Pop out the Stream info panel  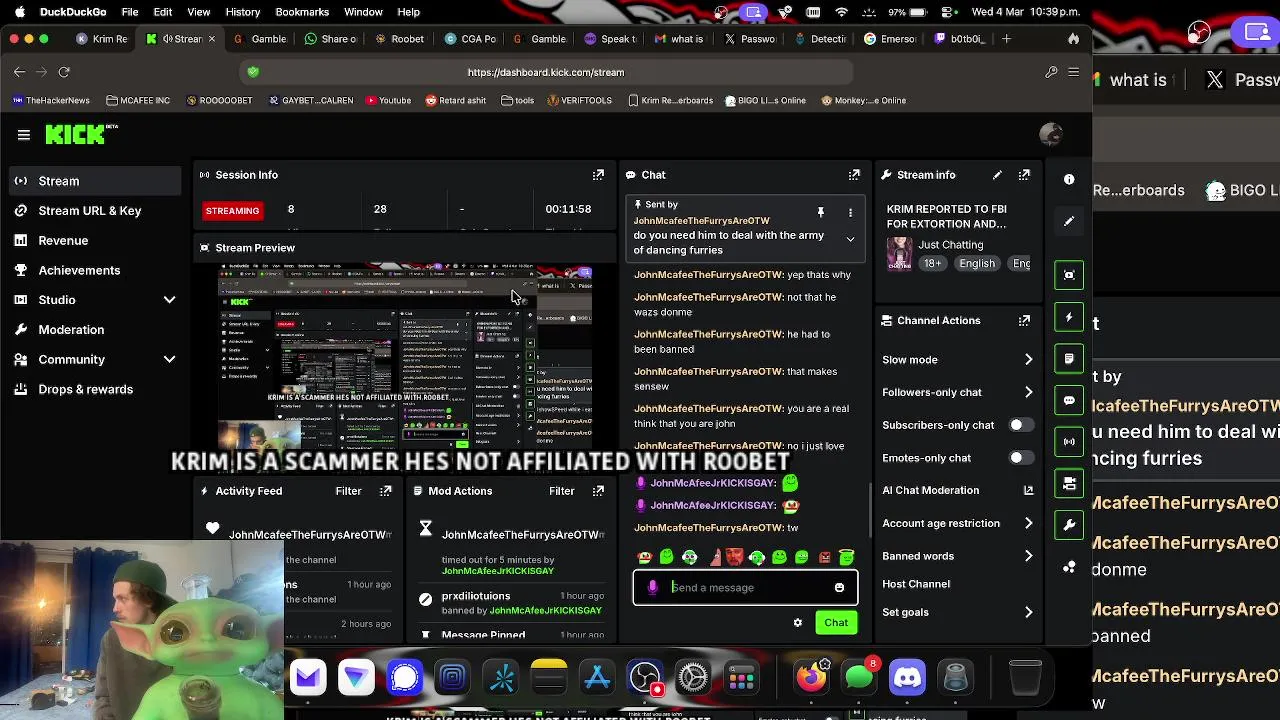click(1024, 174)
